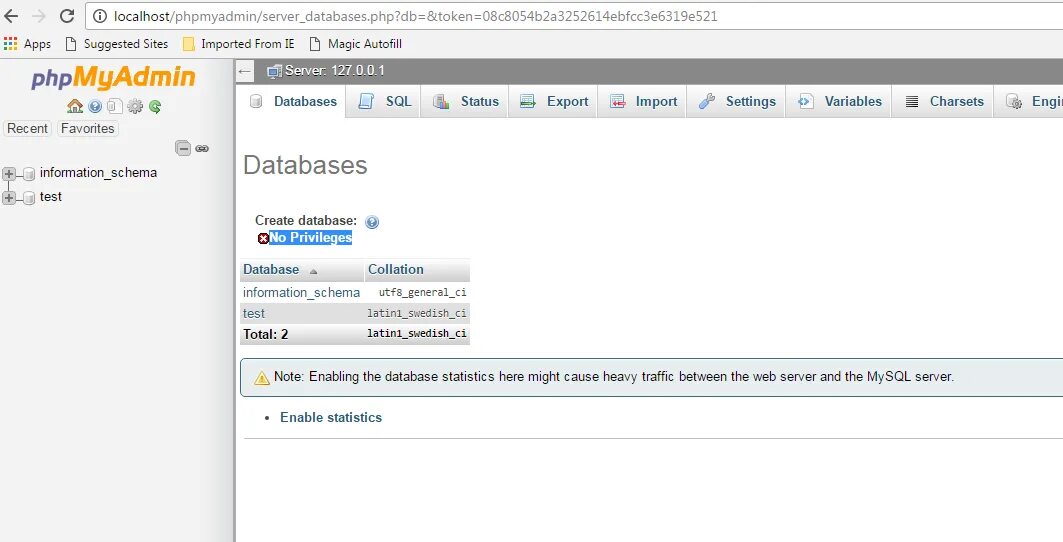Click the phpMyAdmin logo
The height and width of the screenshot is (542, 1063).
[113, 78]
